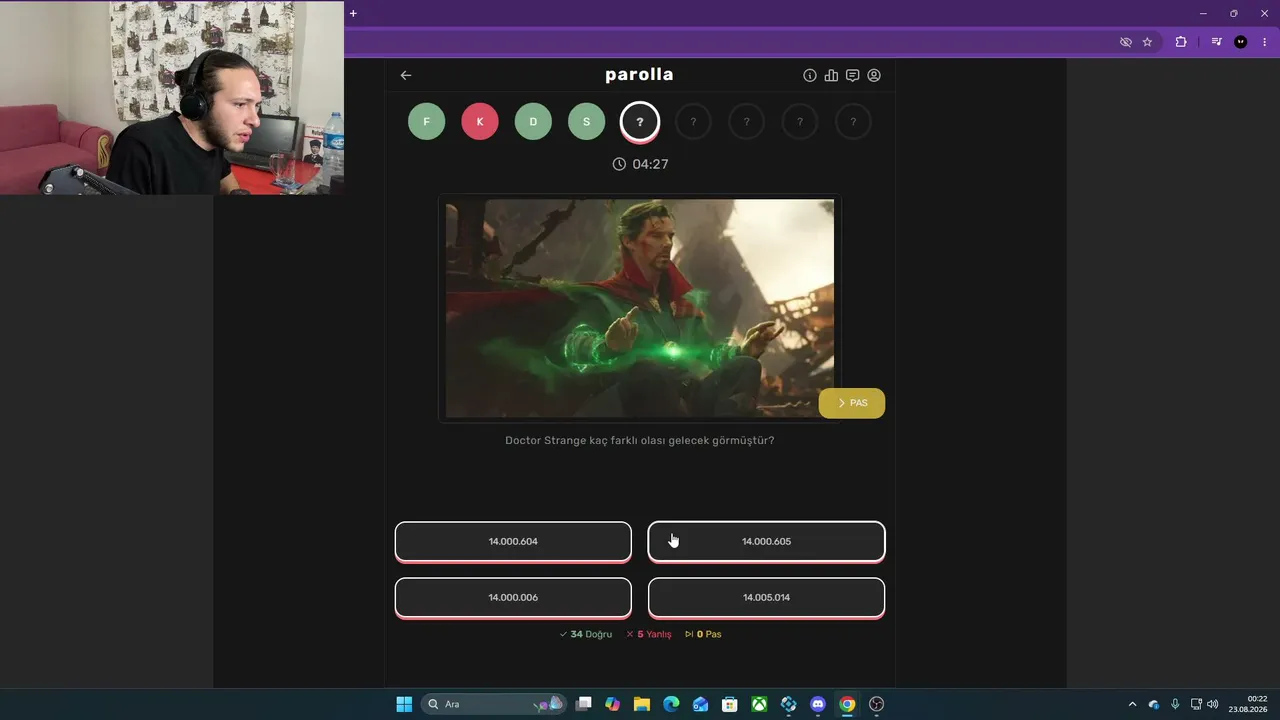Open File Explorer from the taskbar
The image size is (1280, 720).
click(x=642, y=704)
